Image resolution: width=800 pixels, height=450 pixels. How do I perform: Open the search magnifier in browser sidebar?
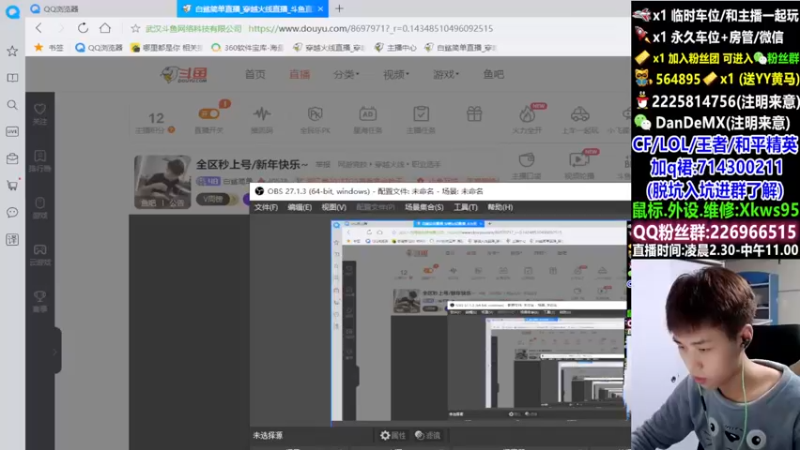(12, 105)
